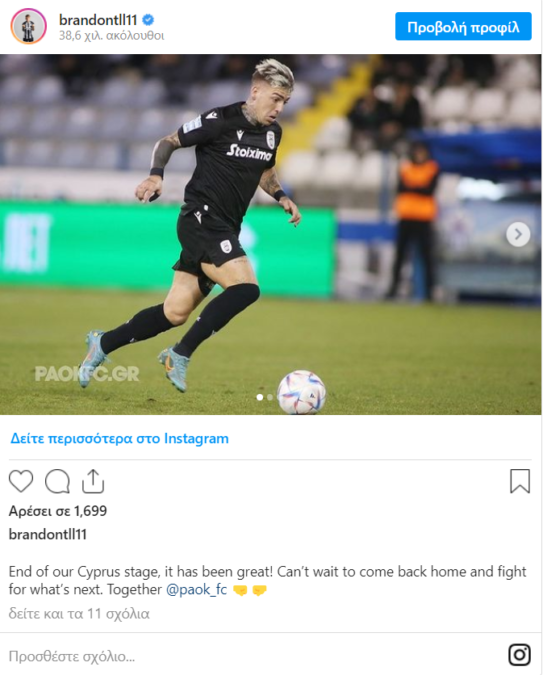Click the blue verified badge beside brandontll11
The width and height of the screenshot is (543, 675).
click(x=148, y=20)
